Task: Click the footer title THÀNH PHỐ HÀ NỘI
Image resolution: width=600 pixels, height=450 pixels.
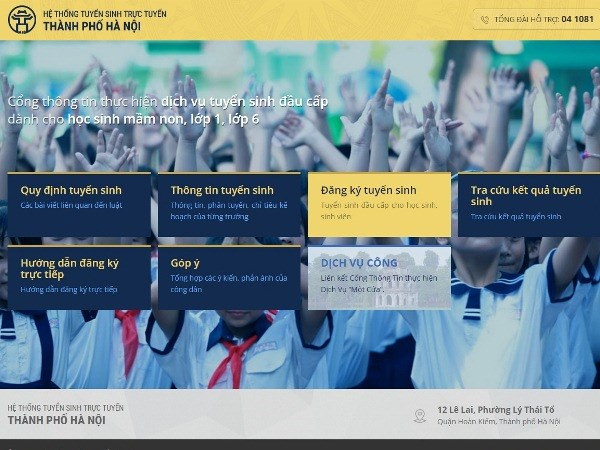Action: (x=56, y=420)
